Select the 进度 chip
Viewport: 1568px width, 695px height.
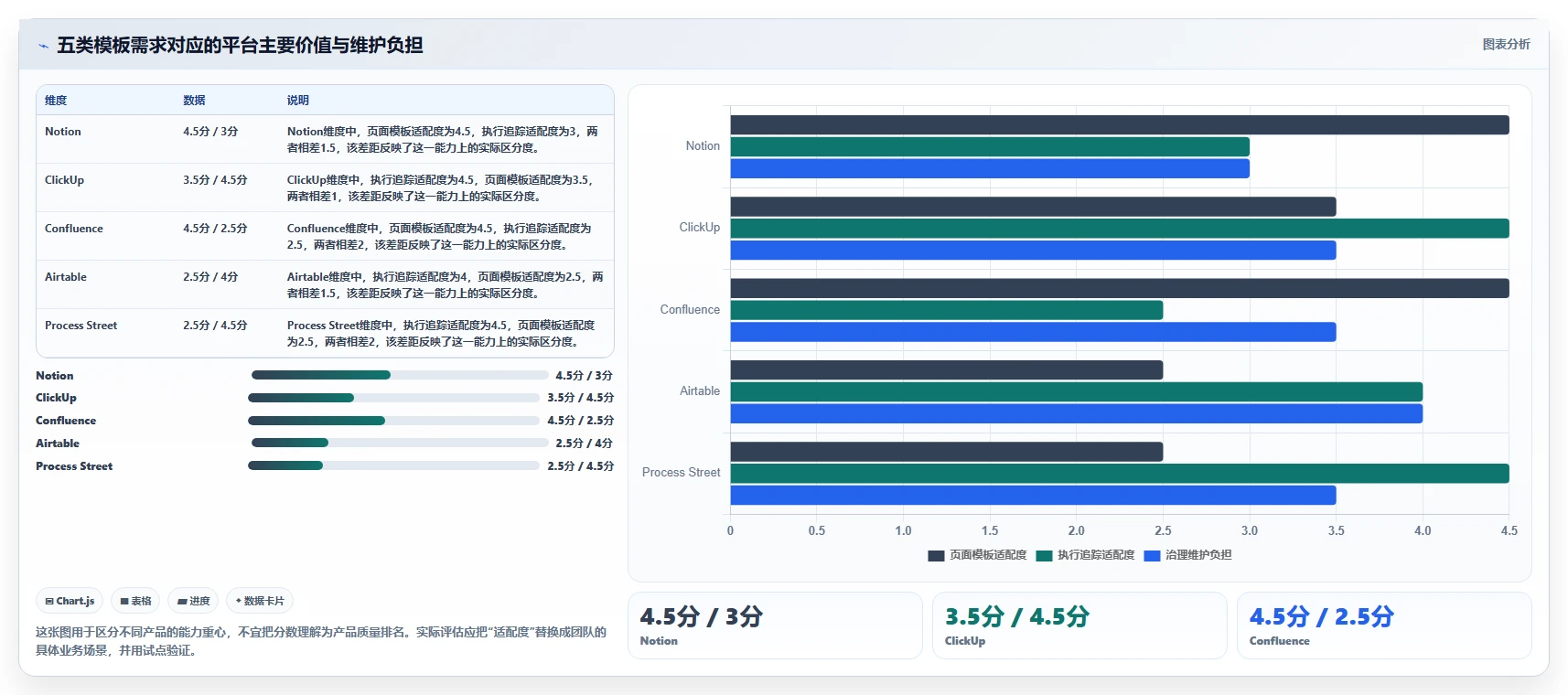[x=193, y=601]
